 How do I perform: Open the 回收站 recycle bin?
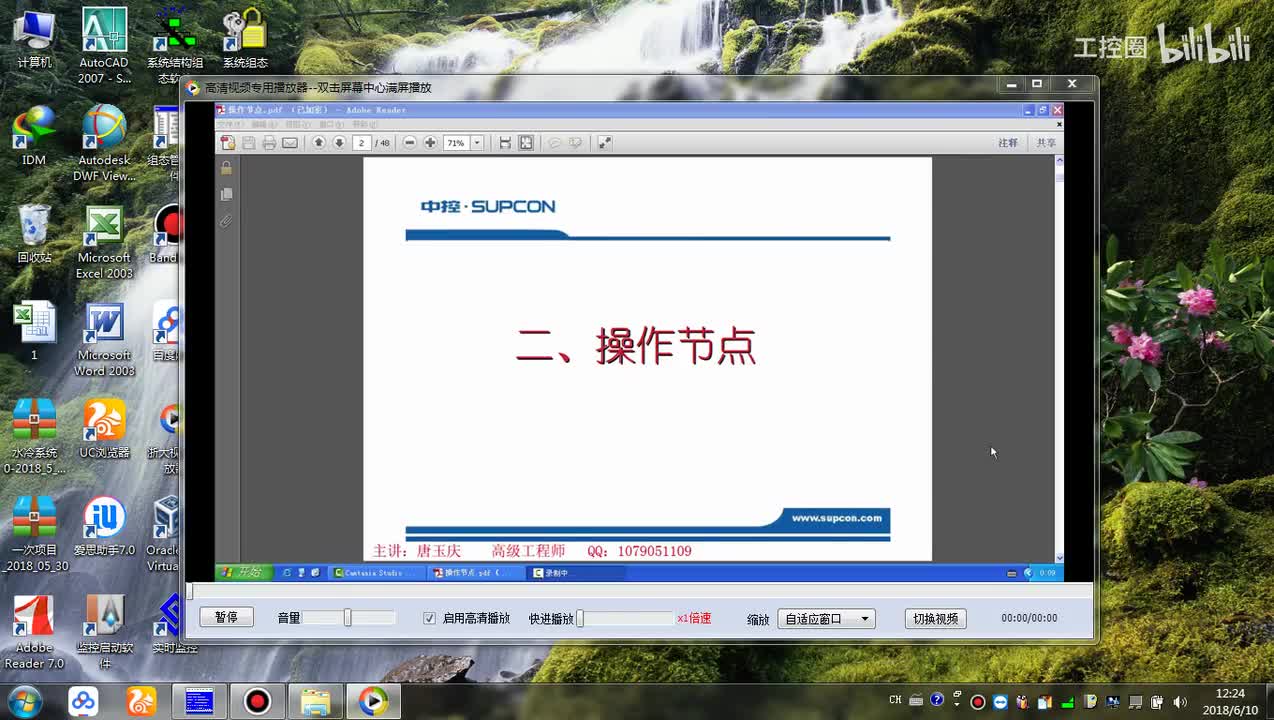point(34,233)
